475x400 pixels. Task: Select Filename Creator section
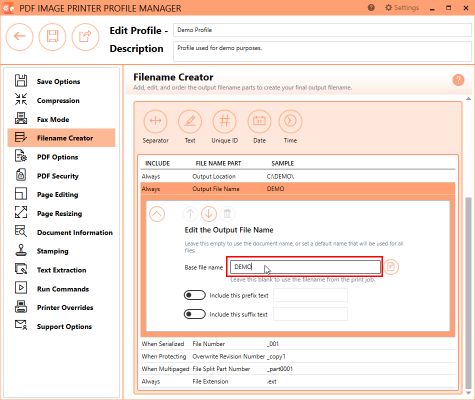61,138
